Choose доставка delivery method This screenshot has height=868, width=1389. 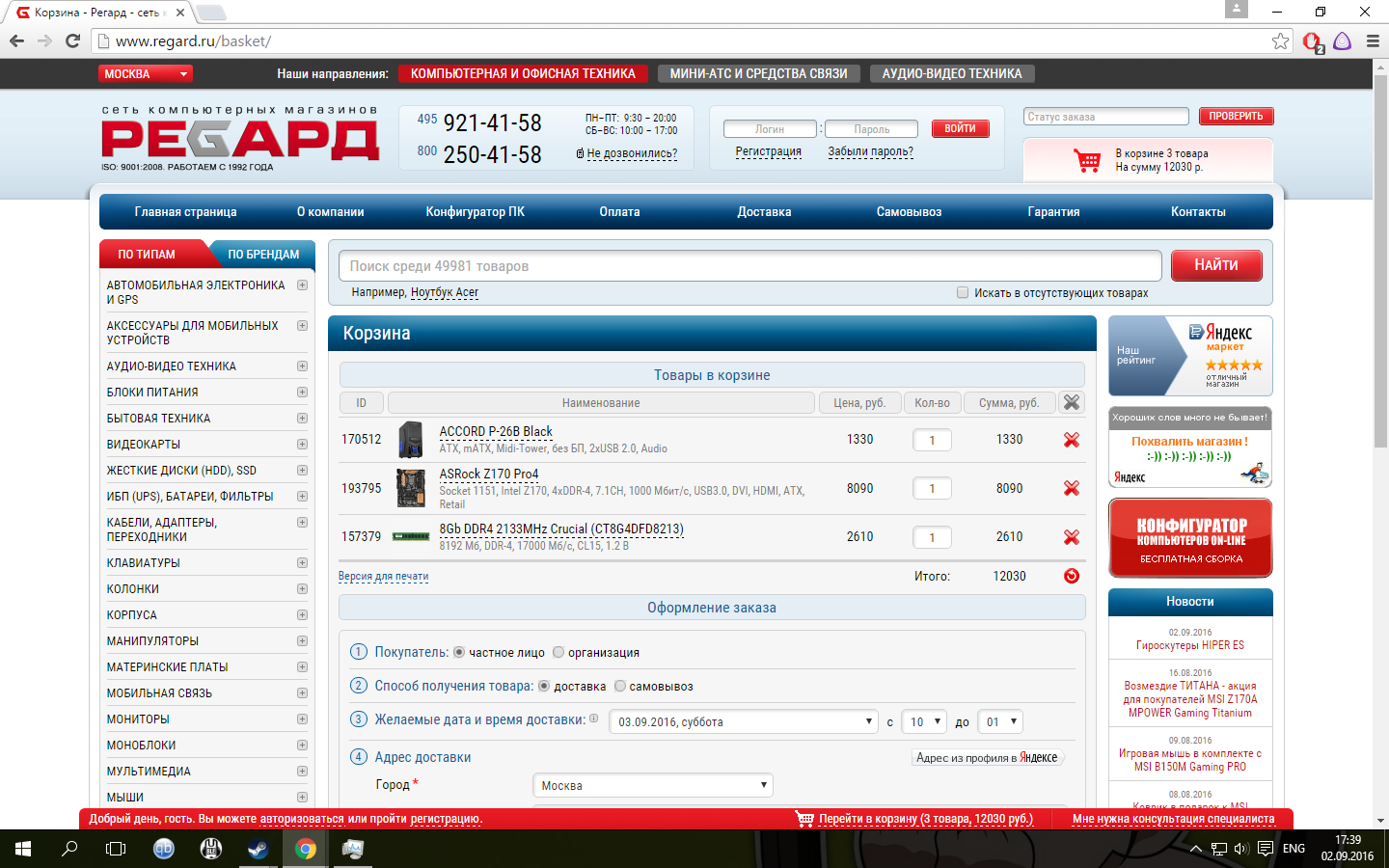click(544, 687)
